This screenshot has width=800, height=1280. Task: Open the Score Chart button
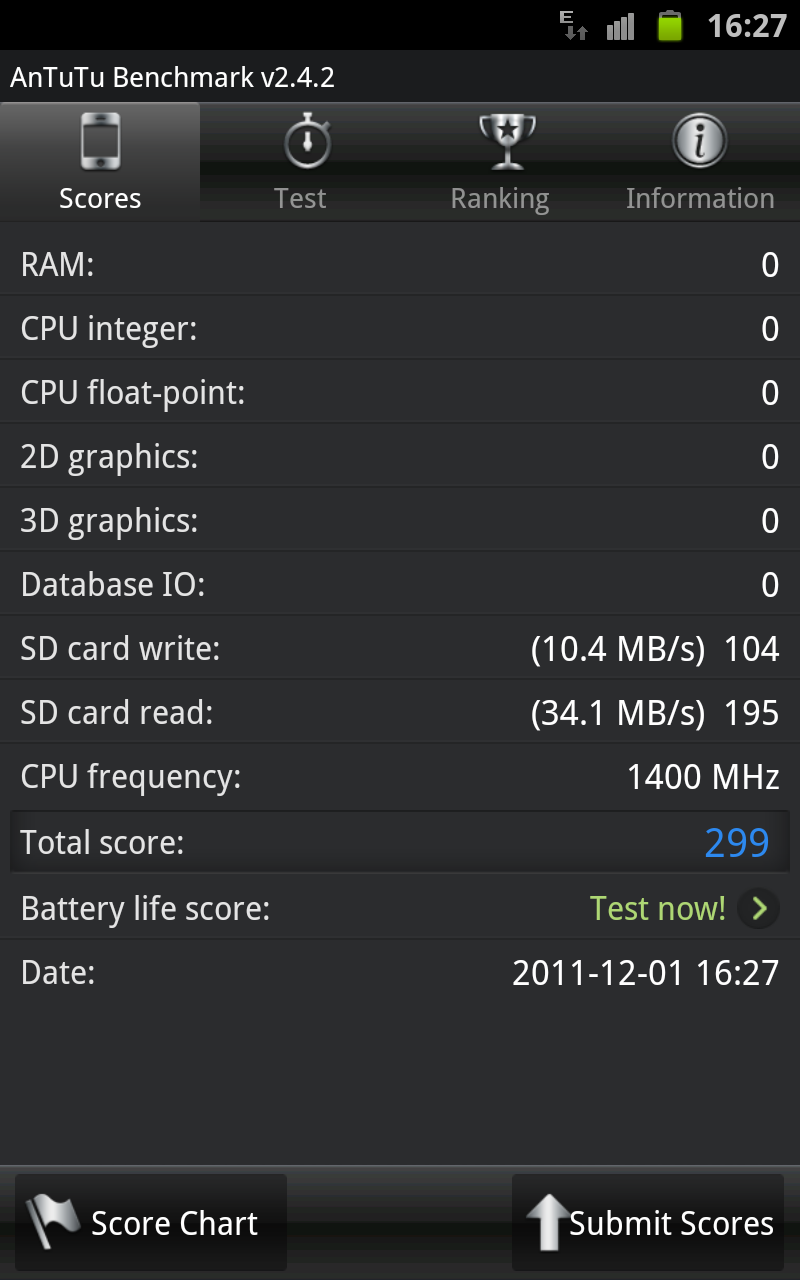coord(151,1222)
